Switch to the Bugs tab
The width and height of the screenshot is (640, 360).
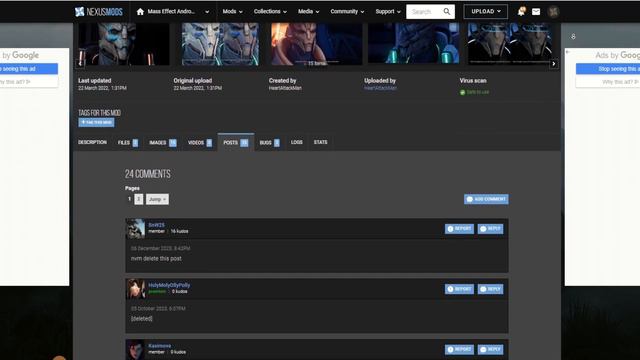click(269, 142)
